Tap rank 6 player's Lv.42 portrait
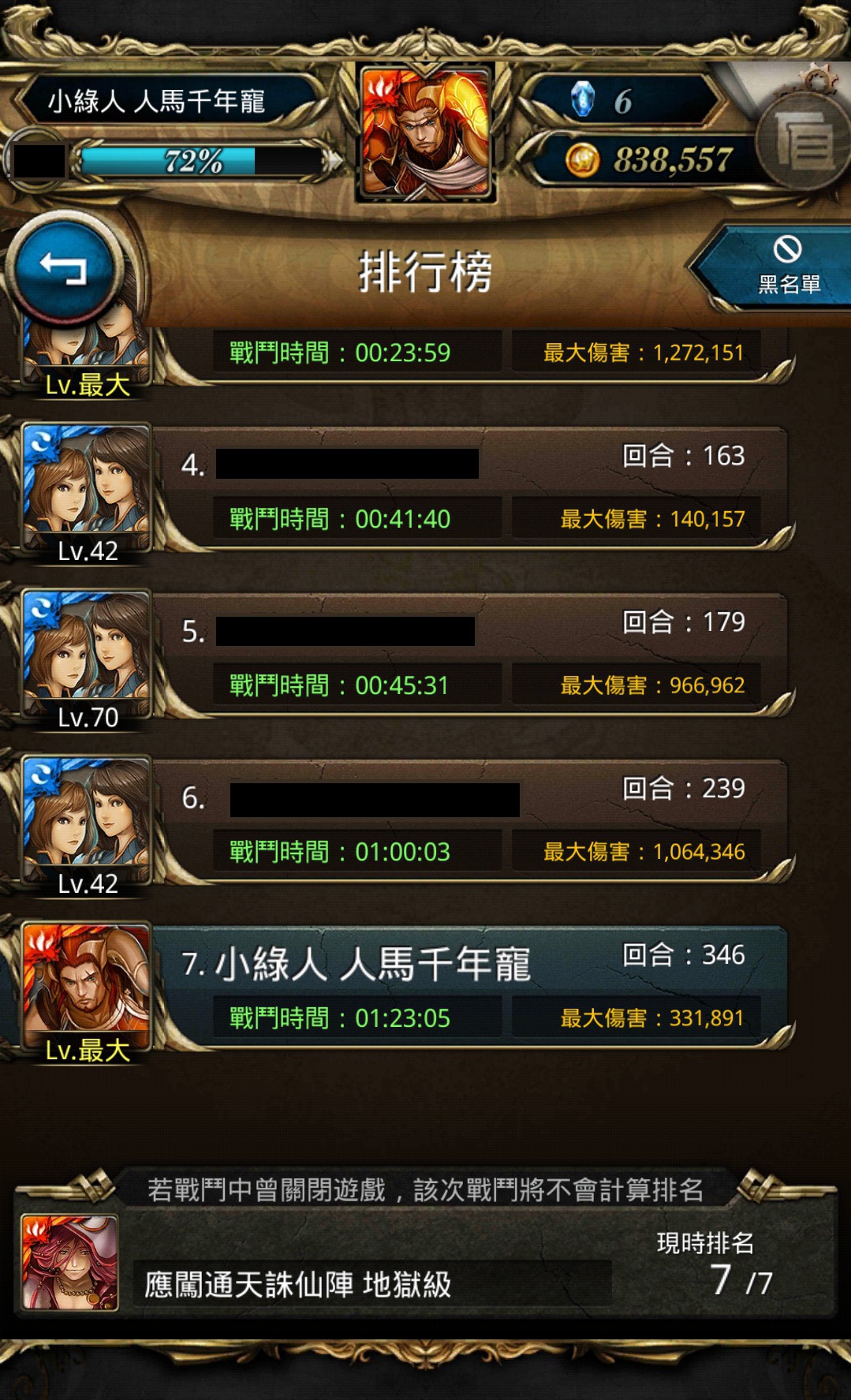This screenshot has width=851, height=1400. [x=87, y=827]
